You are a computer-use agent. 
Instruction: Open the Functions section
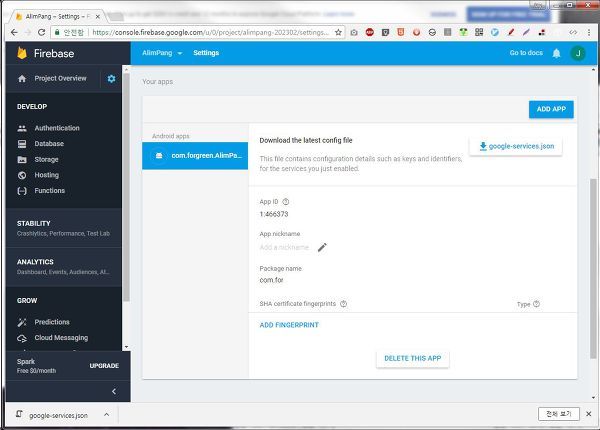coord(50,191)
